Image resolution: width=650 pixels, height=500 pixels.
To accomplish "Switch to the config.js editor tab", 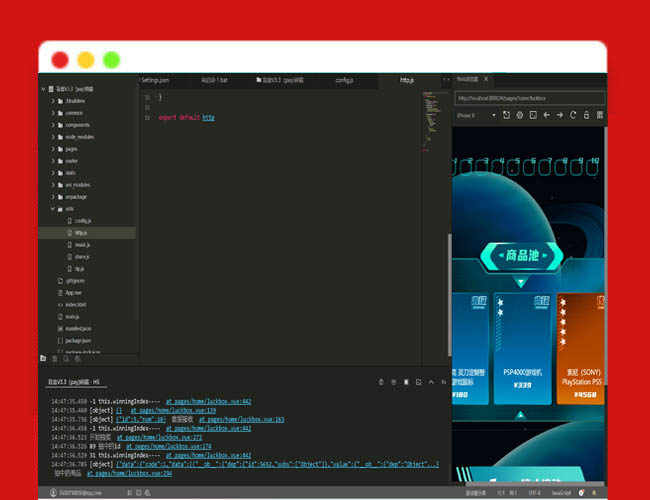I will click(344, 79).
